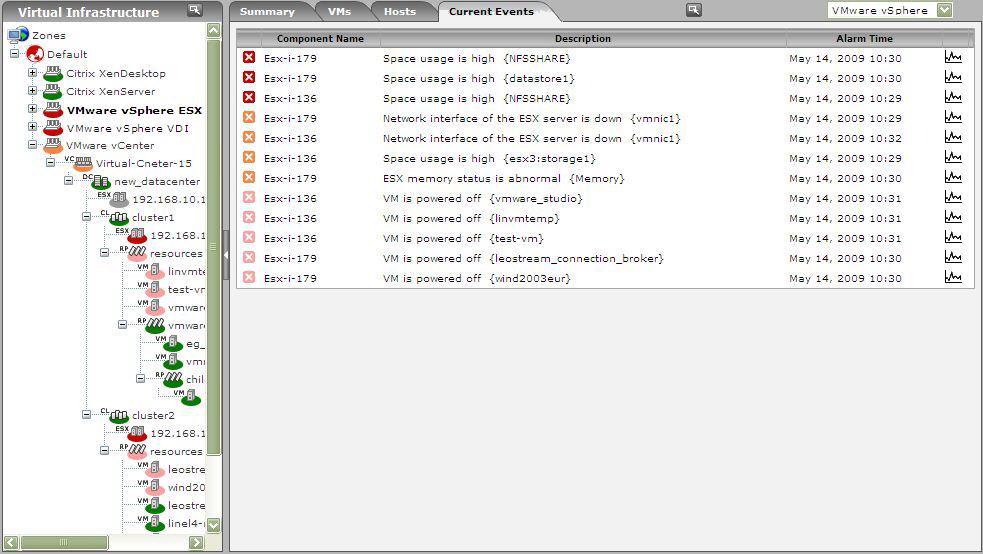Collapse the cluster2 node

(x=87, y=414)
